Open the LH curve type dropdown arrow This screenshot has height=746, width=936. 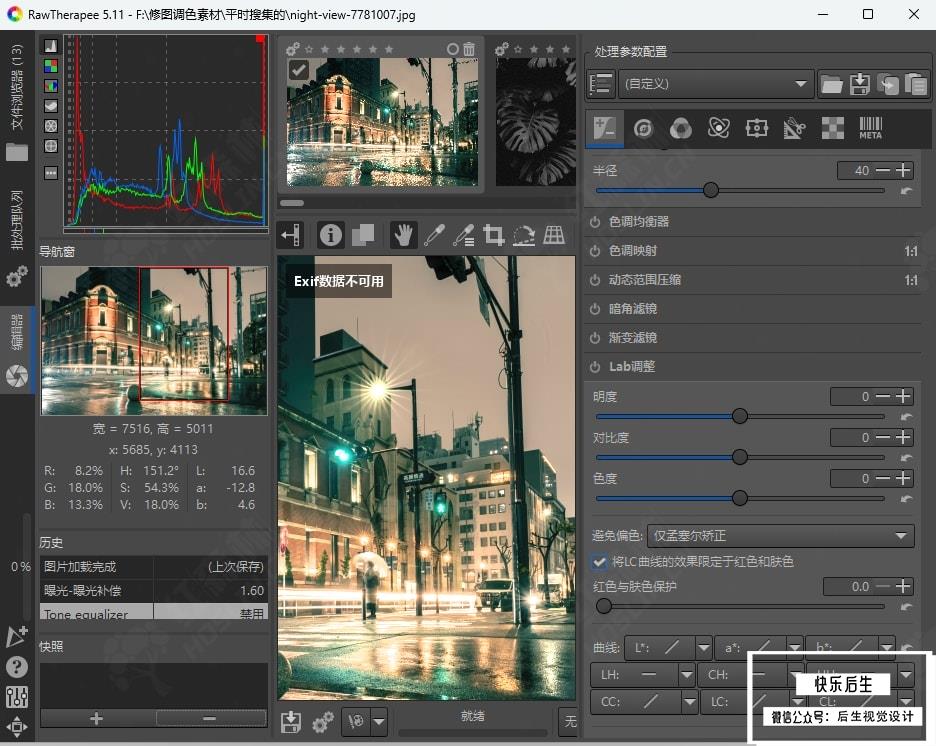686,675
